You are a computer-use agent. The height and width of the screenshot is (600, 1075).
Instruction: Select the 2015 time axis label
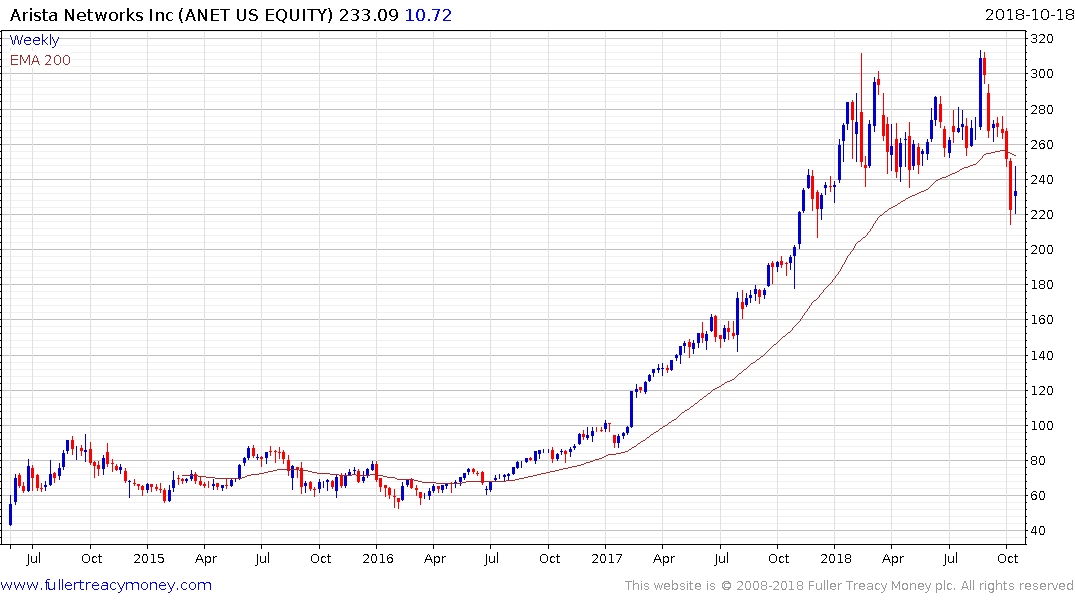point(149,558)
